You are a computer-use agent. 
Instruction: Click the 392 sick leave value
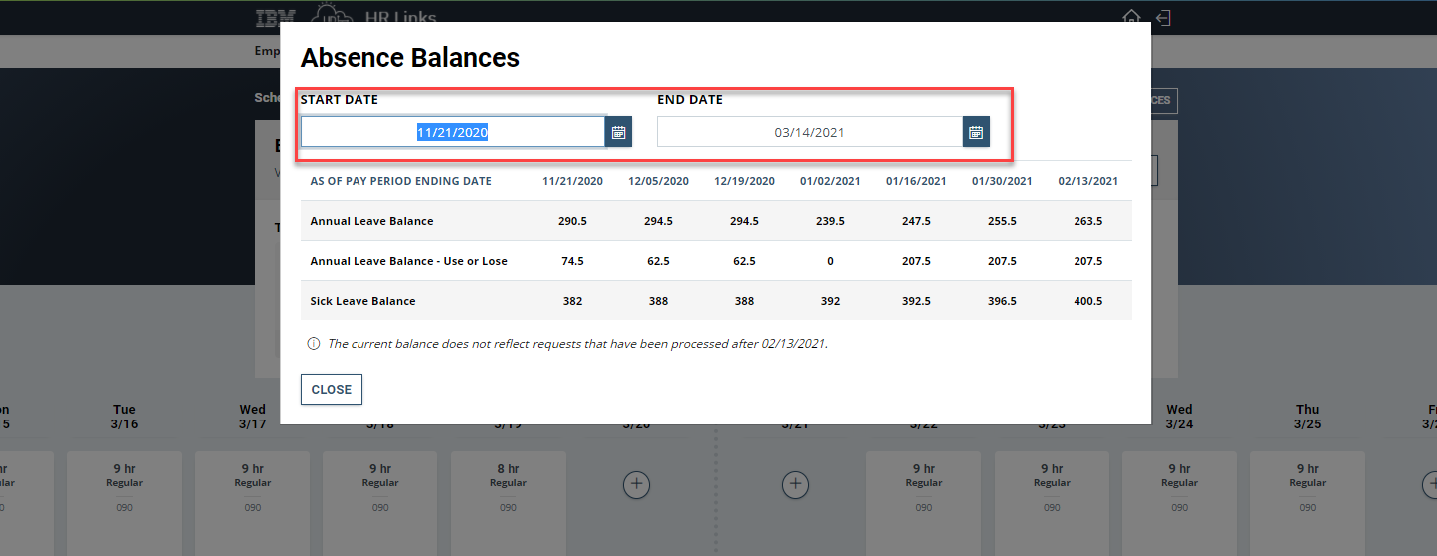(x=830, y=301)
